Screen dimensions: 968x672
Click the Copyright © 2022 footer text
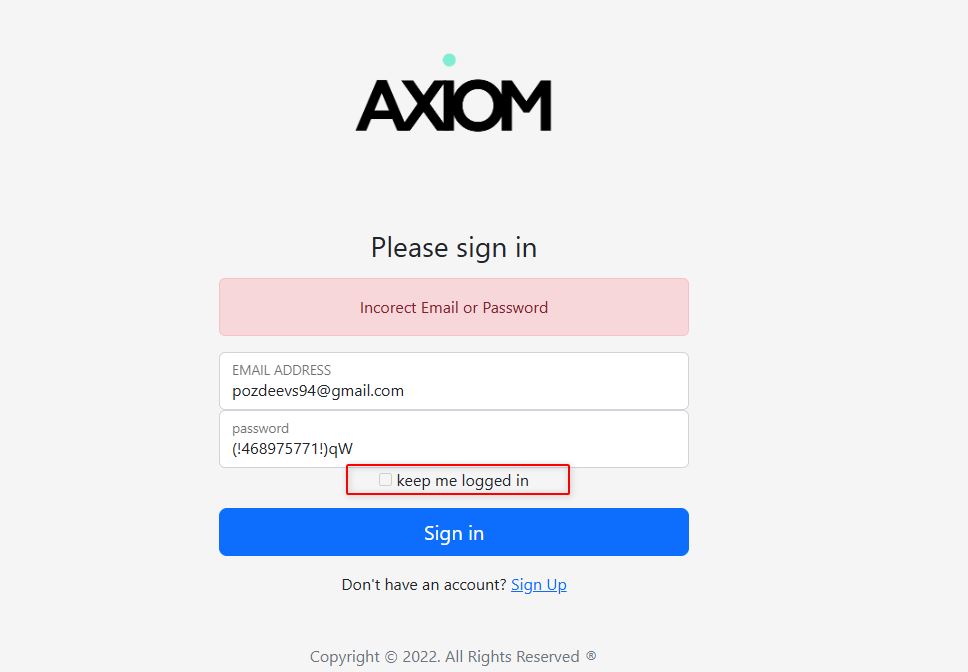[x=445, y=657]
